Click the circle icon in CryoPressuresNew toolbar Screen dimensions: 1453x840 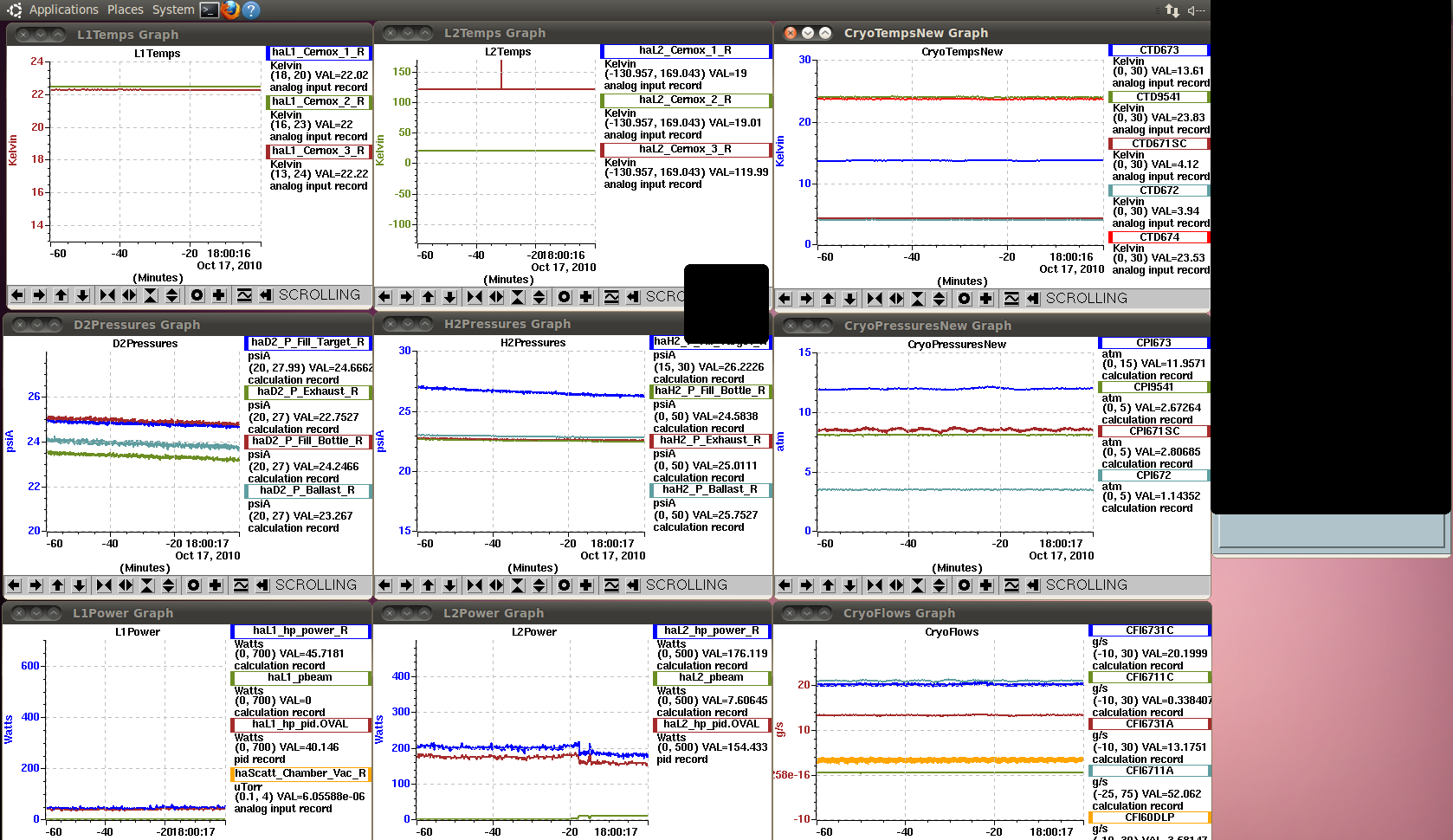(965, 585)
